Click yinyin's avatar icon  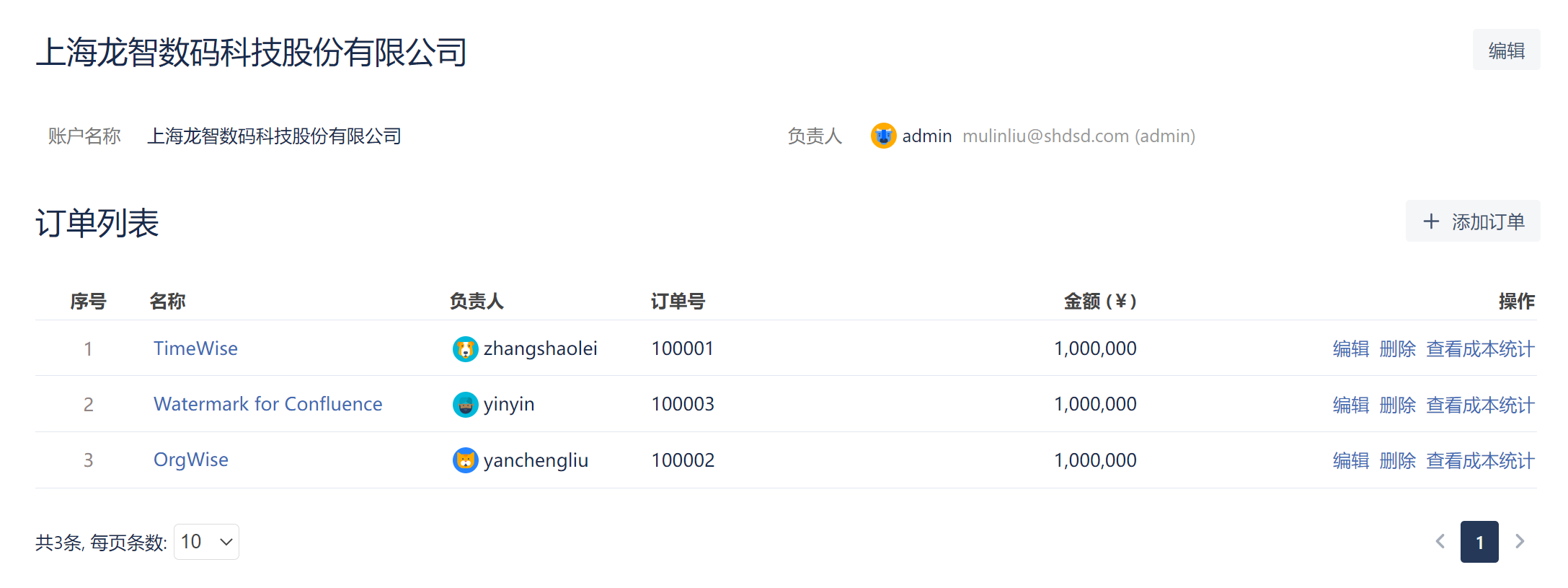(x=465, y=405)
